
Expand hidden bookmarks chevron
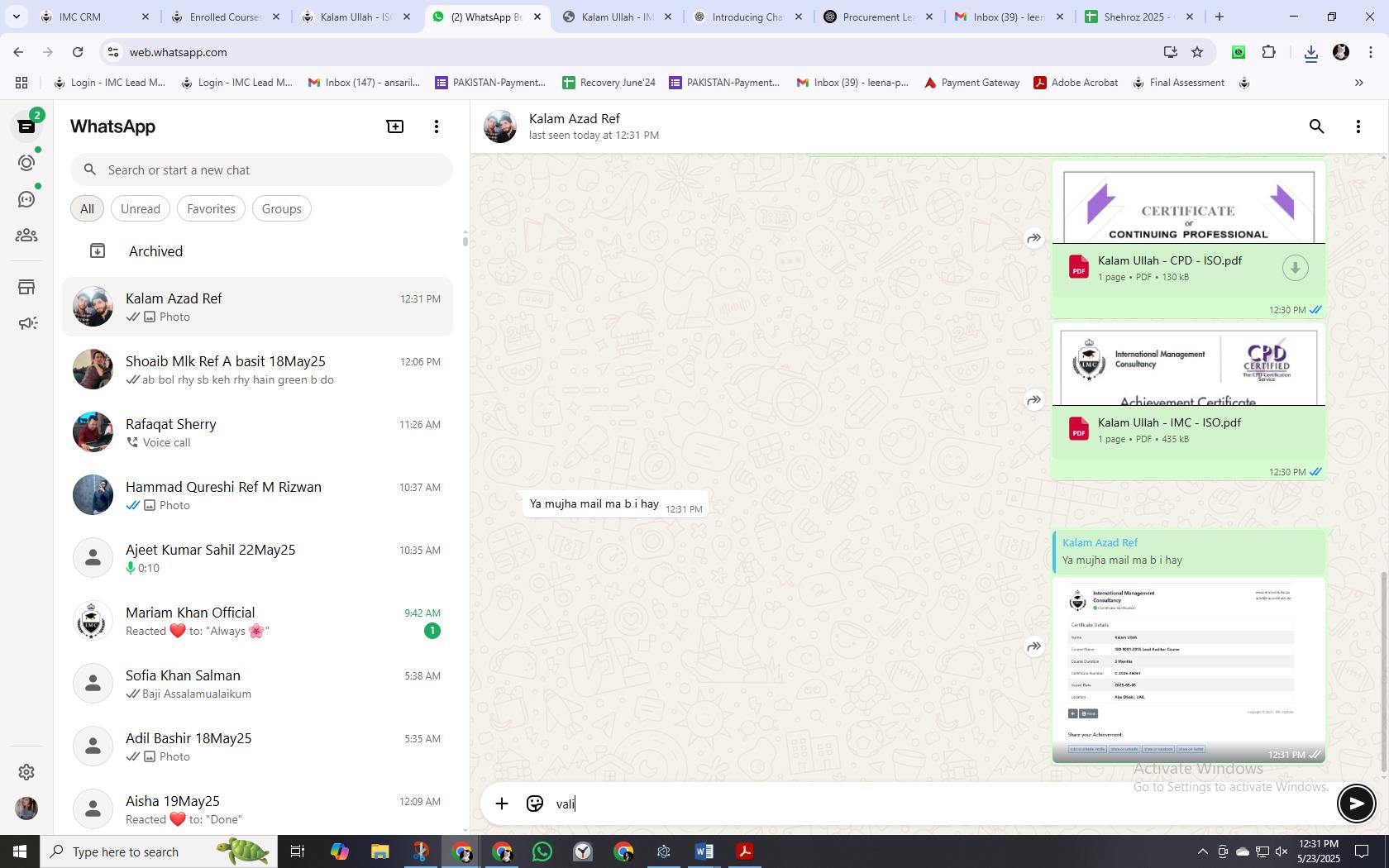(x=1358, y=83)
